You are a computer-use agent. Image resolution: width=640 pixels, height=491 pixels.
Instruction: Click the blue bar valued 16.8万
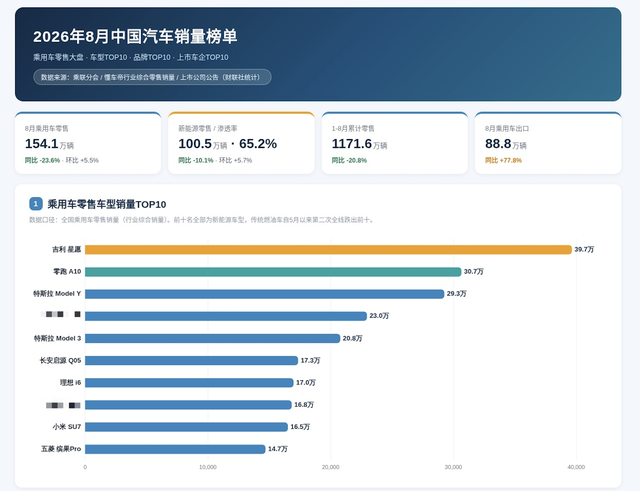pos(188,405)
